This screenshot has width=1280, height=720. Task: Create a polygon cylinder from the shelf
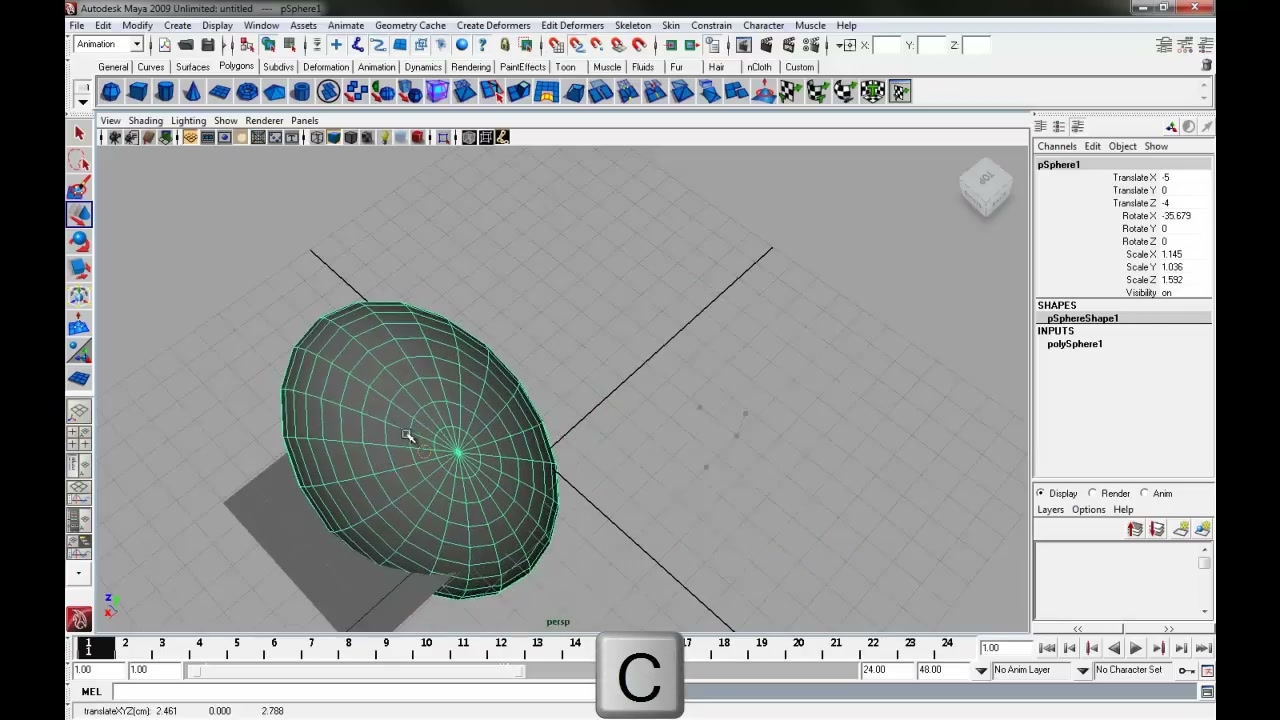pos(165,92)
